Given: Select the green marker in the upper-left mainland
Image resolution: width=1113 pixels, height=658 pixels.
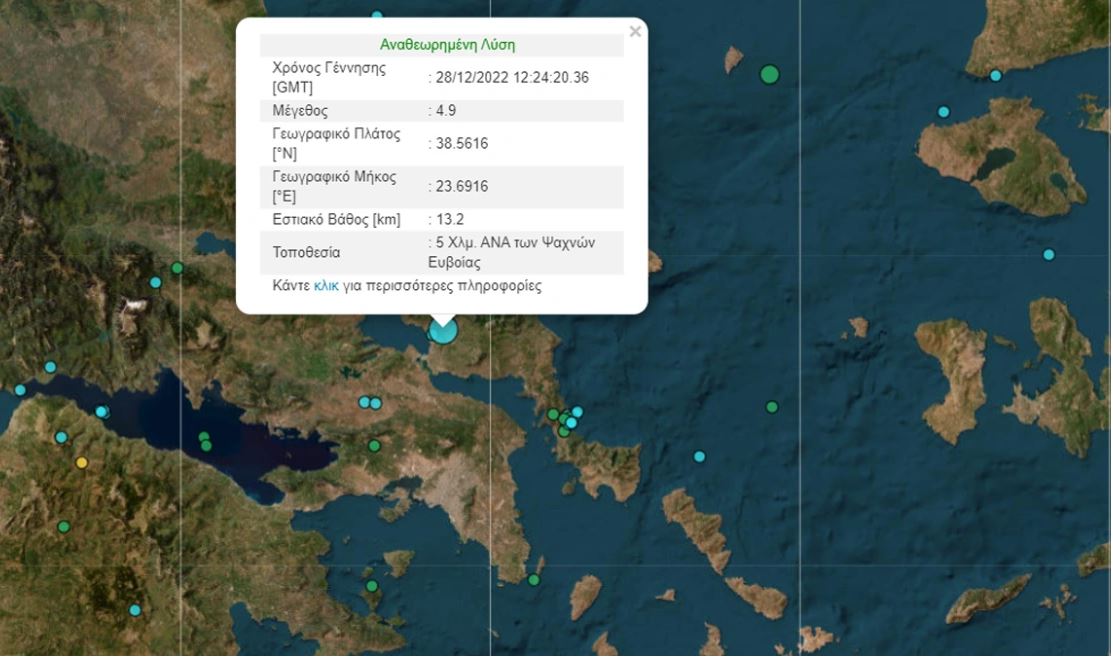Looking at the screenshot, I should click(177, 268).
